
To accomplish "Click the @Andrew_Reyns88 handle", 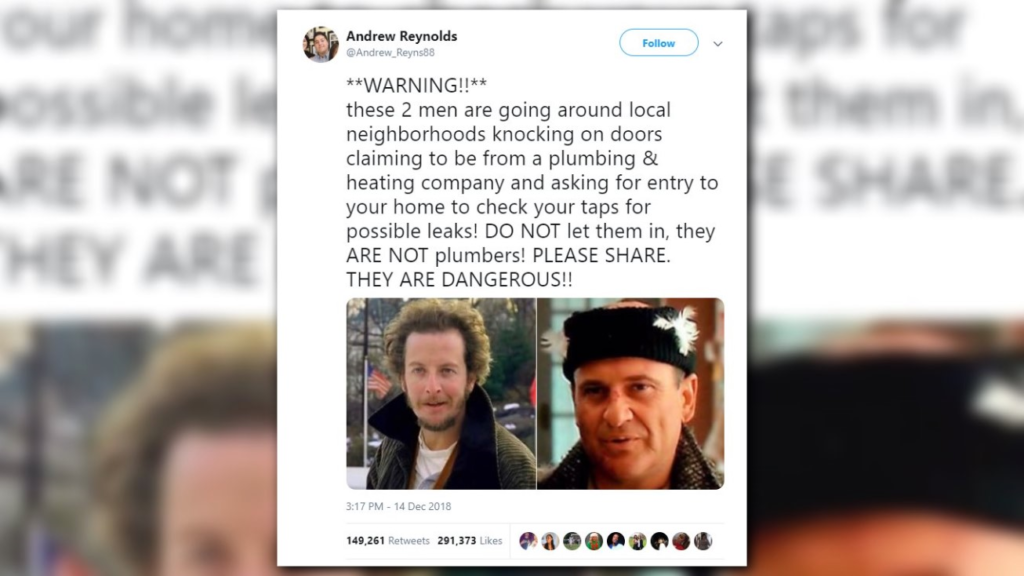I will click(x=390, y=52).
